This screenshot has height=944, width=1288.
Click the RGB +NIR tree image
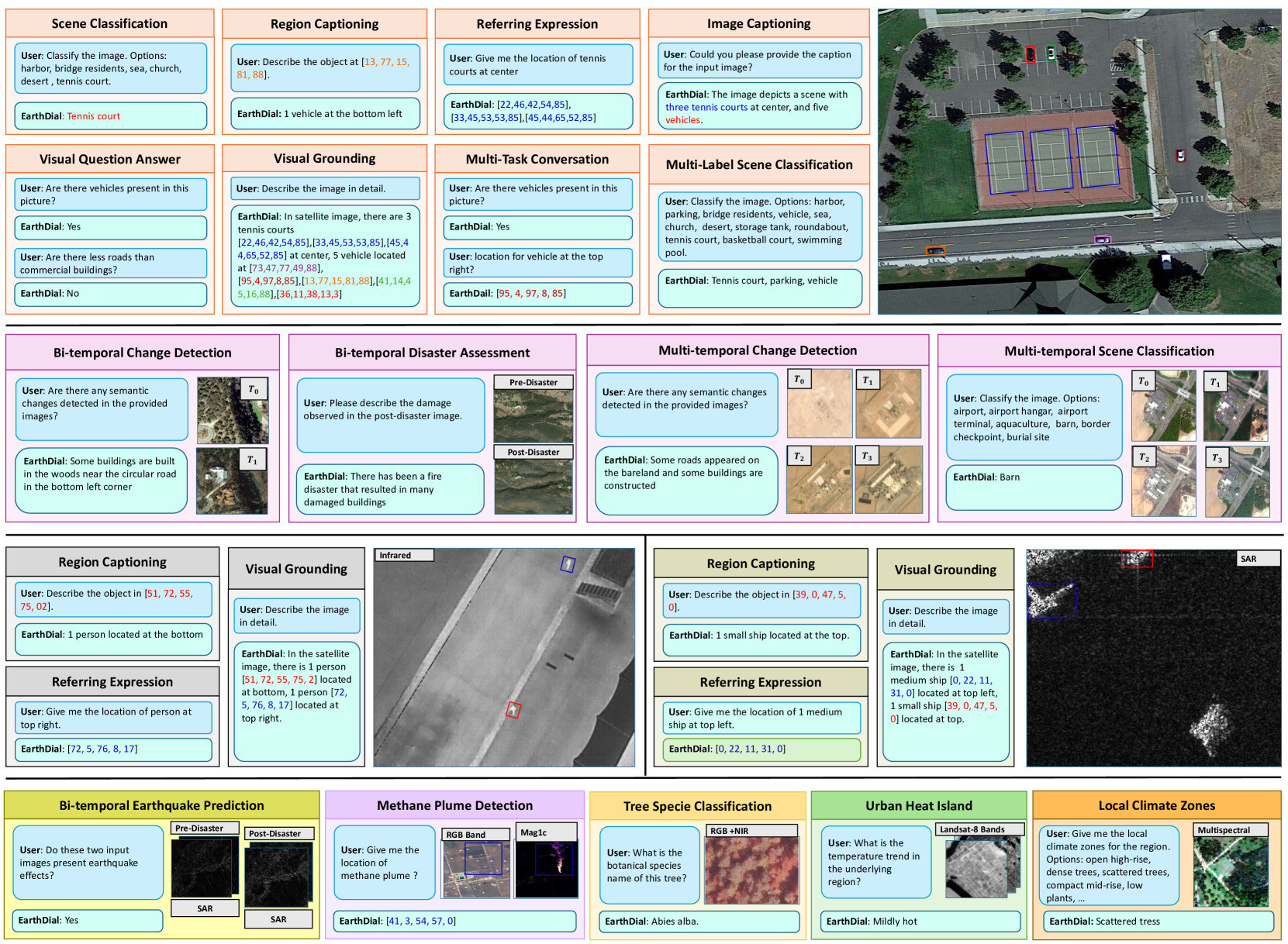pos(751,870)
